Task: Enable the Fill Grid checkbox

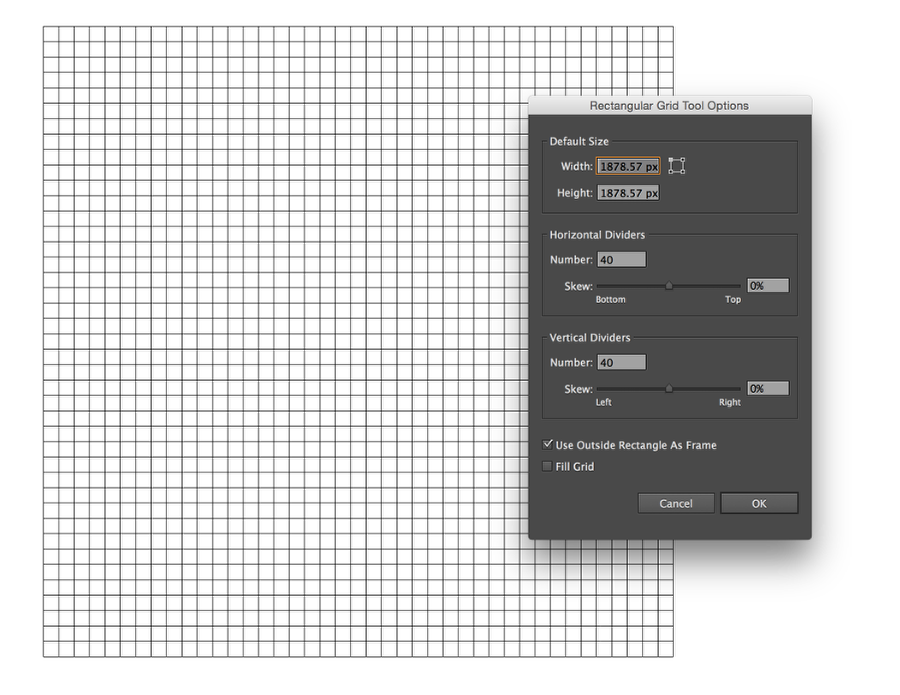Action: (x=548, y=466)
